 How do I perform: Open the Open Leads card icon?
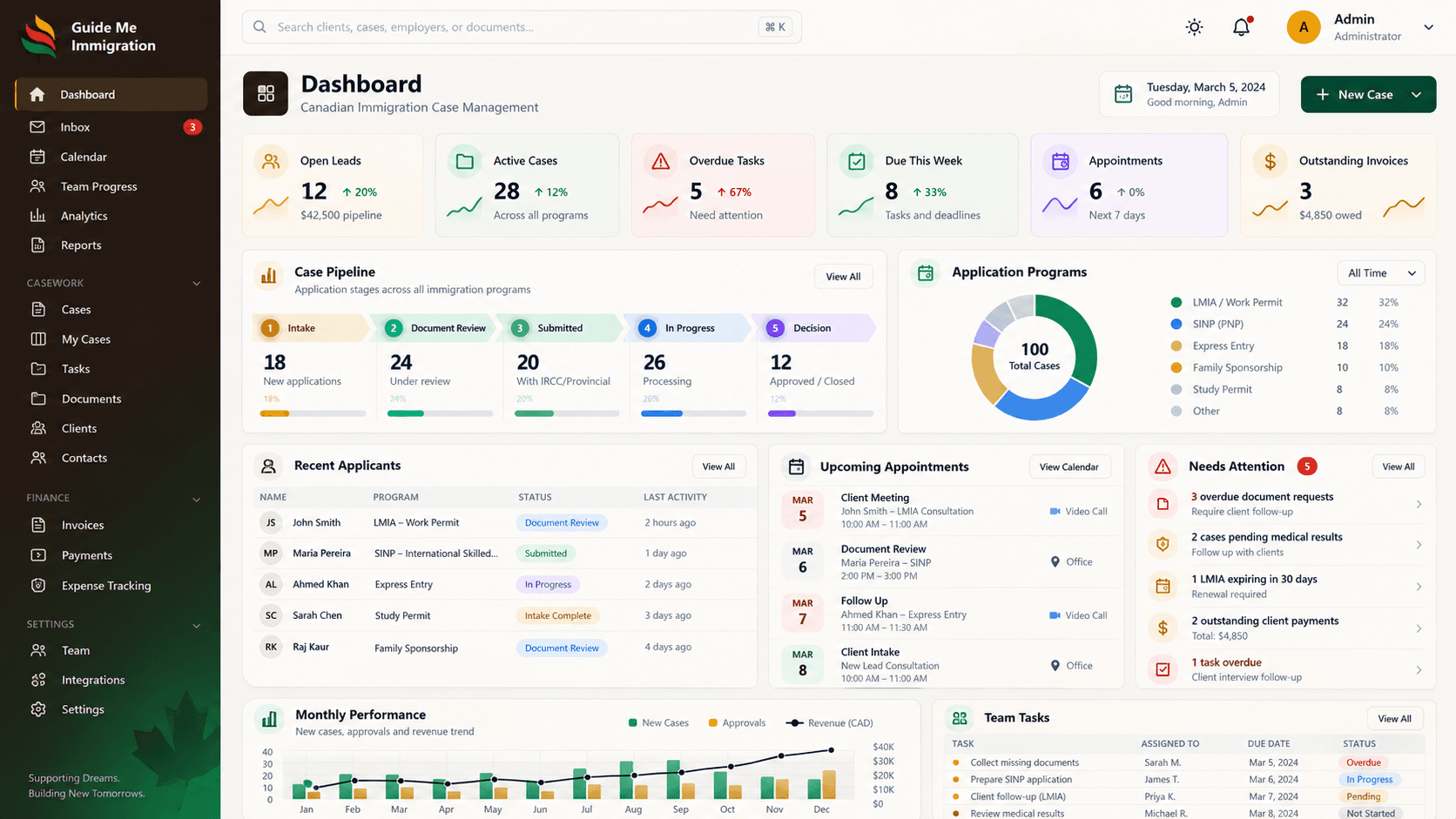(x=272, y=161)
